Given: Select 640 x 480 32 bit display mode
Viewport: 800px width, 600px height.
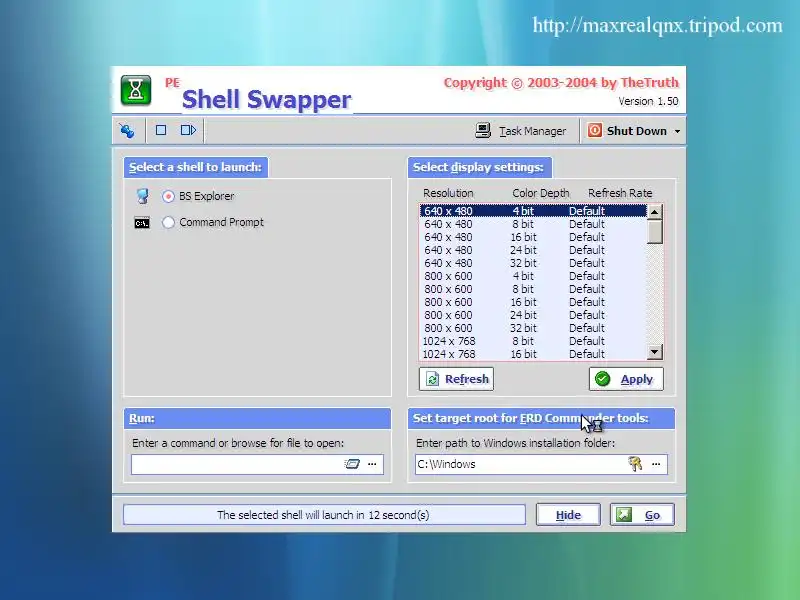Looking at the screenshot, I should pyautogui.click(x=533, y=263).
